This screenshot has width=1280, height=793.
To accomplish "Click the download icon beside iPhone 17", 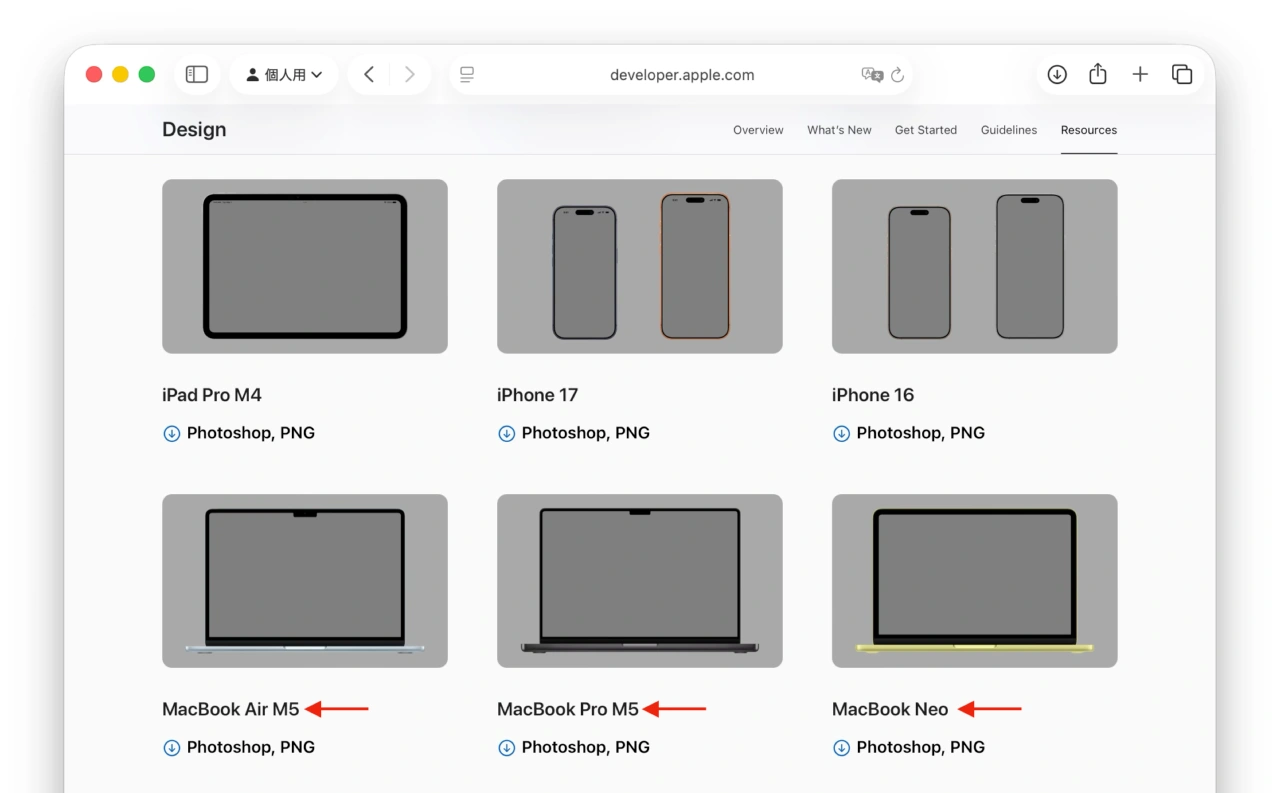I will tap(506, 433).
